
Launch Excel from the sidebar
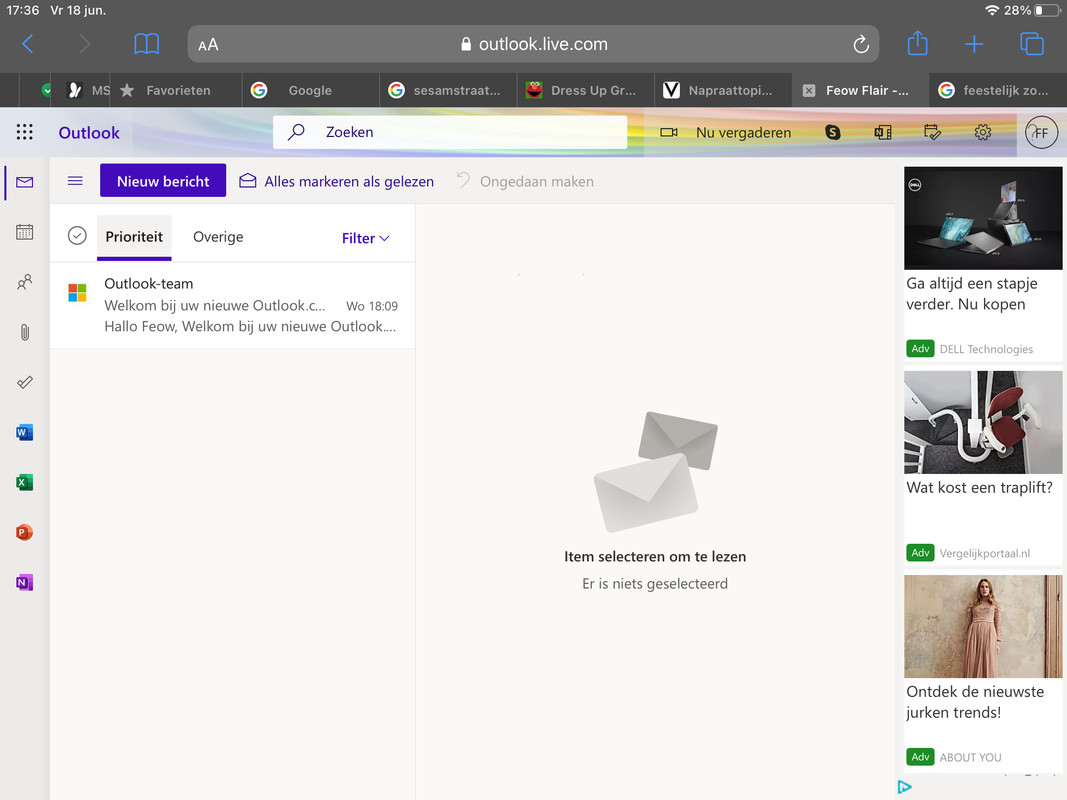tap(24, 482)
